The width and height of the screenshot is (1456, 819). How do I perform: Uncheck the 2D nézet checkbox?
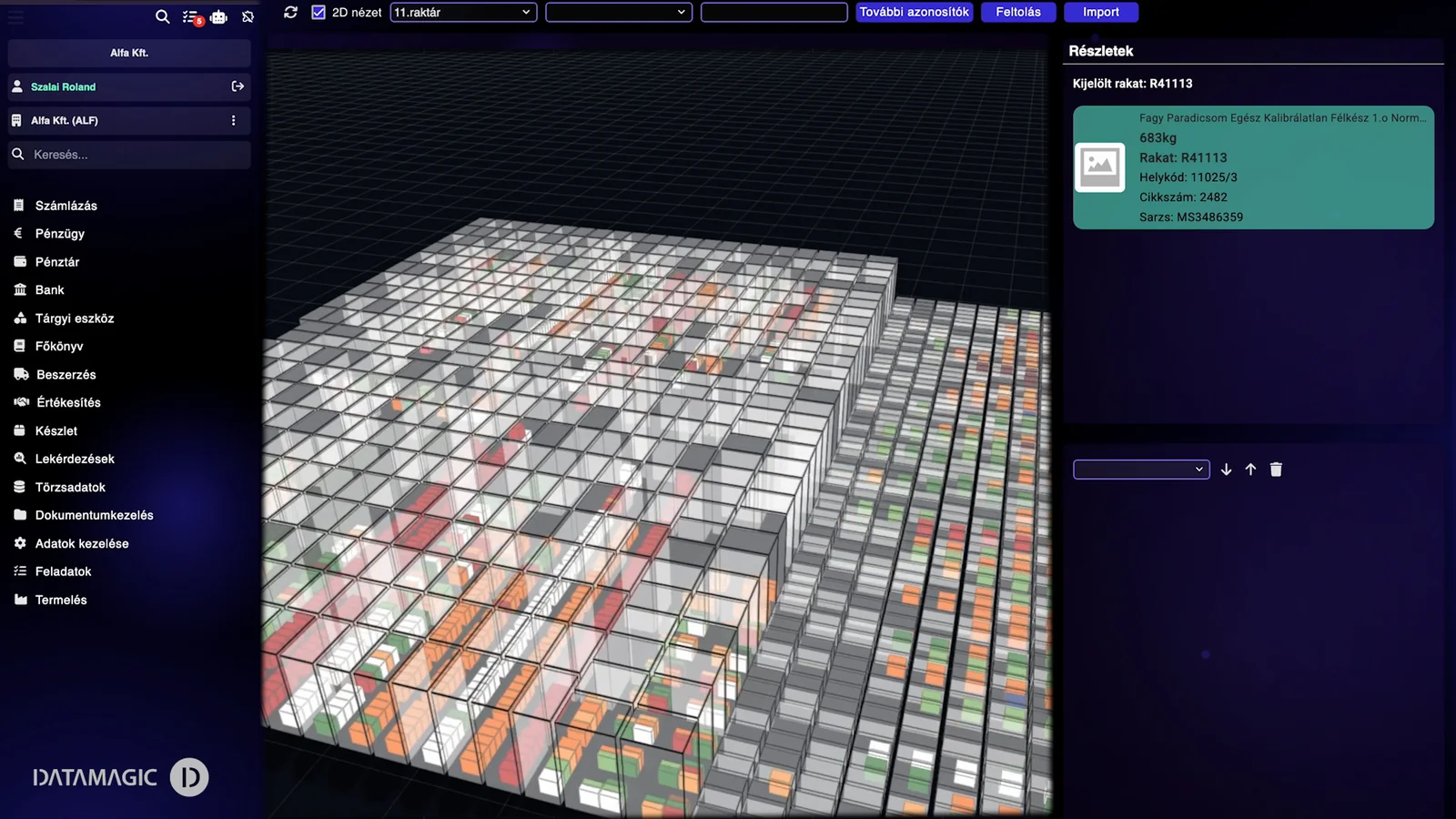pos(318,12)
